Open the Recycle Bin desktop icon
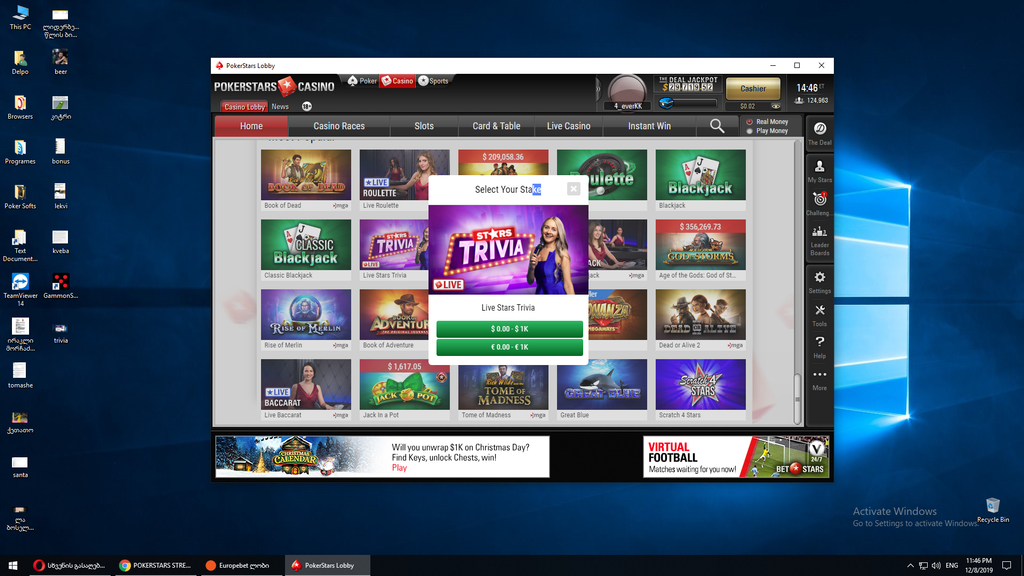Screen dimensions: 1024x576 993,510
